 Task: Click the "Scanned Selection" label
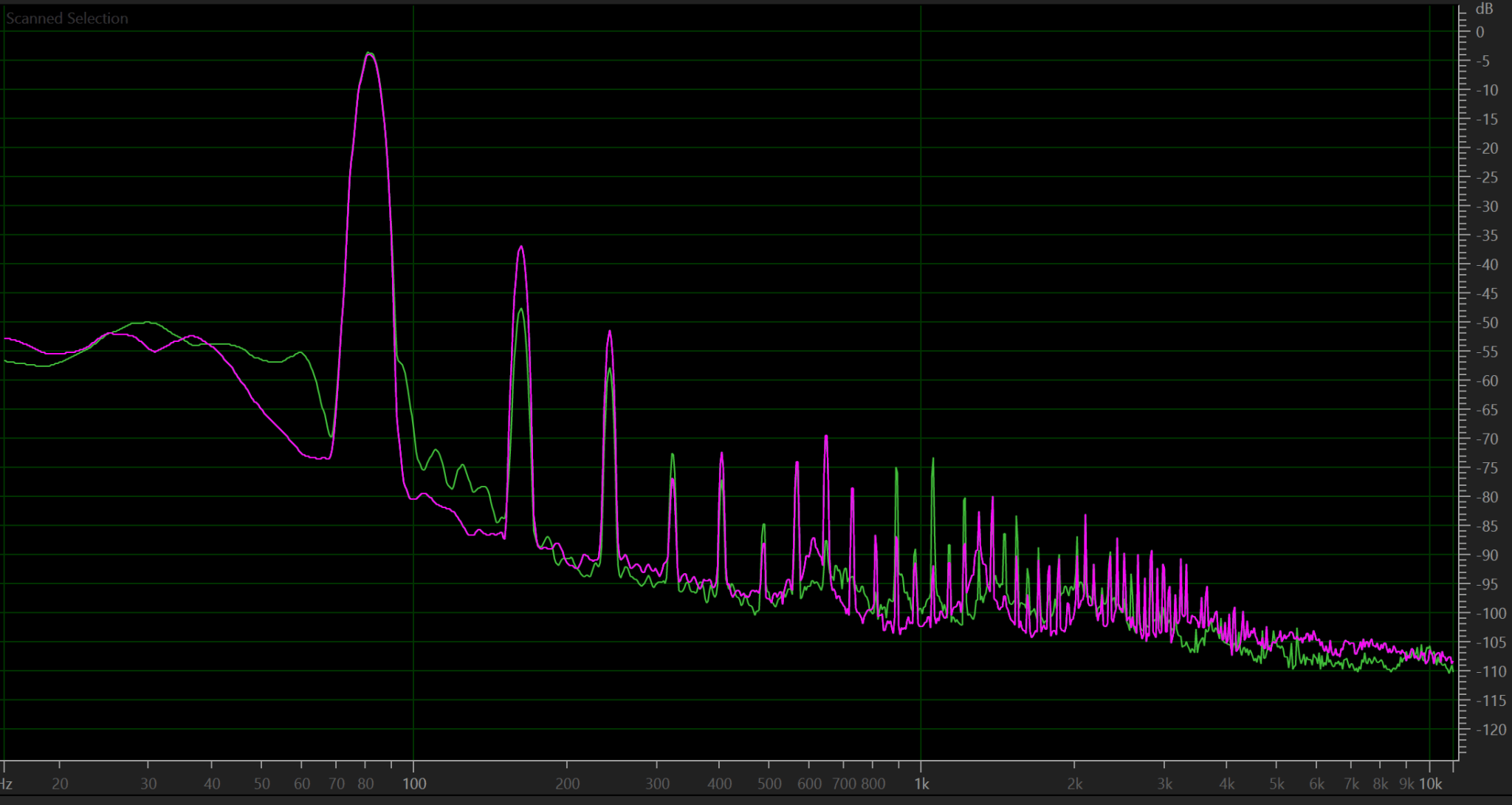click(67, 18)
